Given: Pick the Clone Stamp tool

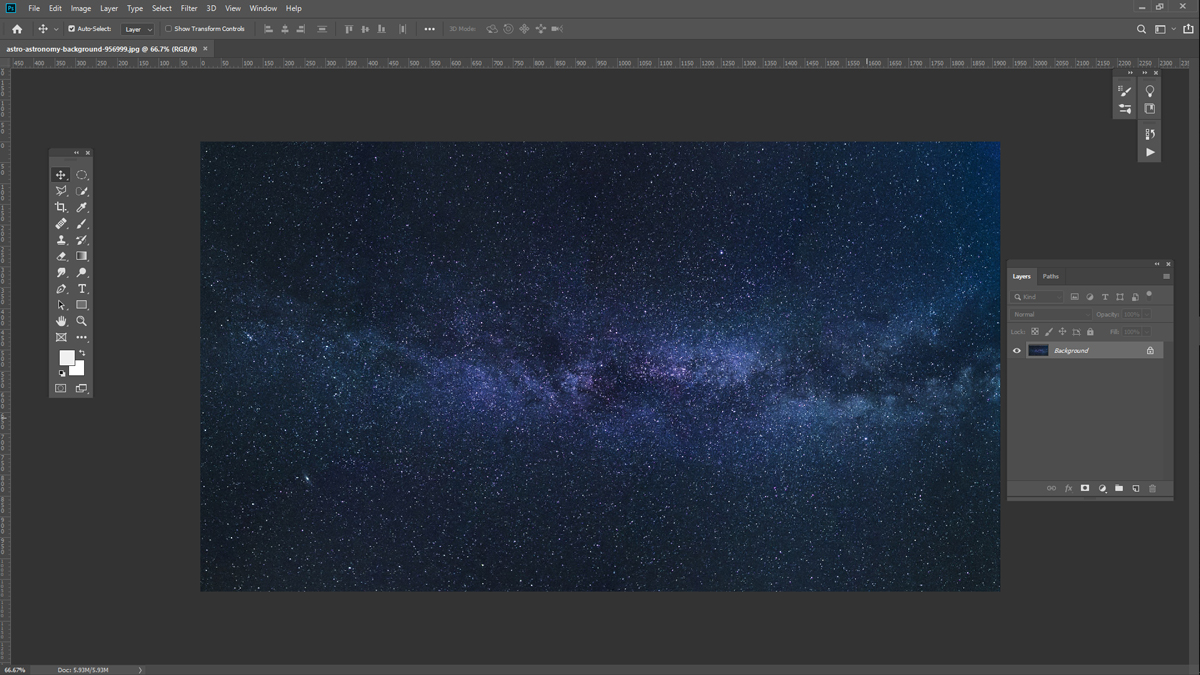Looking at the screenshot, I should tap(61, 240).
